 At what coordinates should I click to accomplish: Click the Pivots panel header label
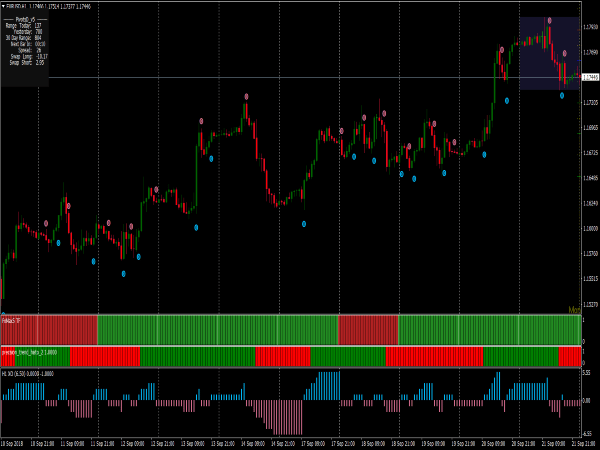pyautogui.click(x=26, y=19)
